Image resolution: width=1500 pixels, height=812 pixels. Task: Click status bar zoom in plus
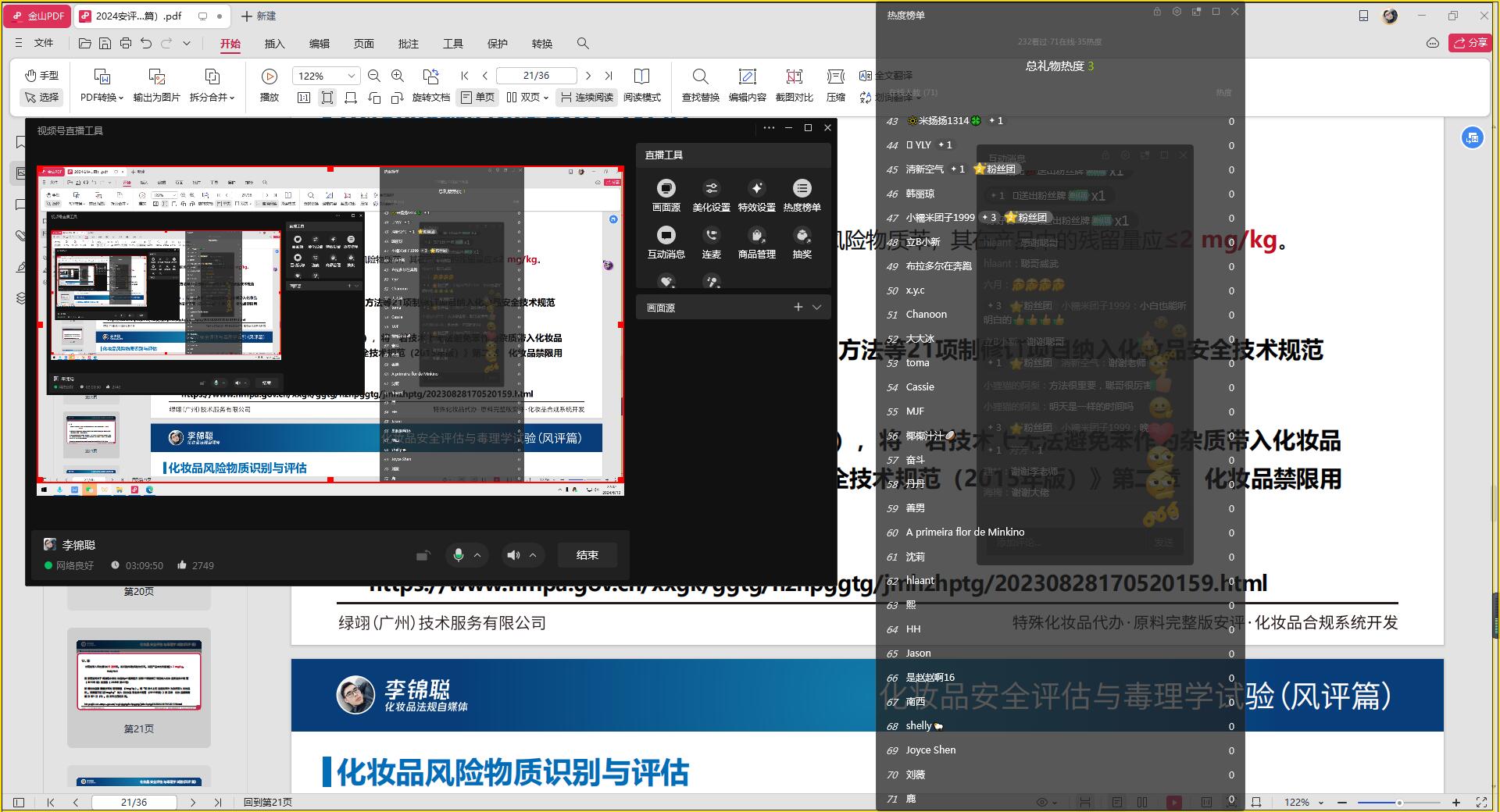(1456, 802)
